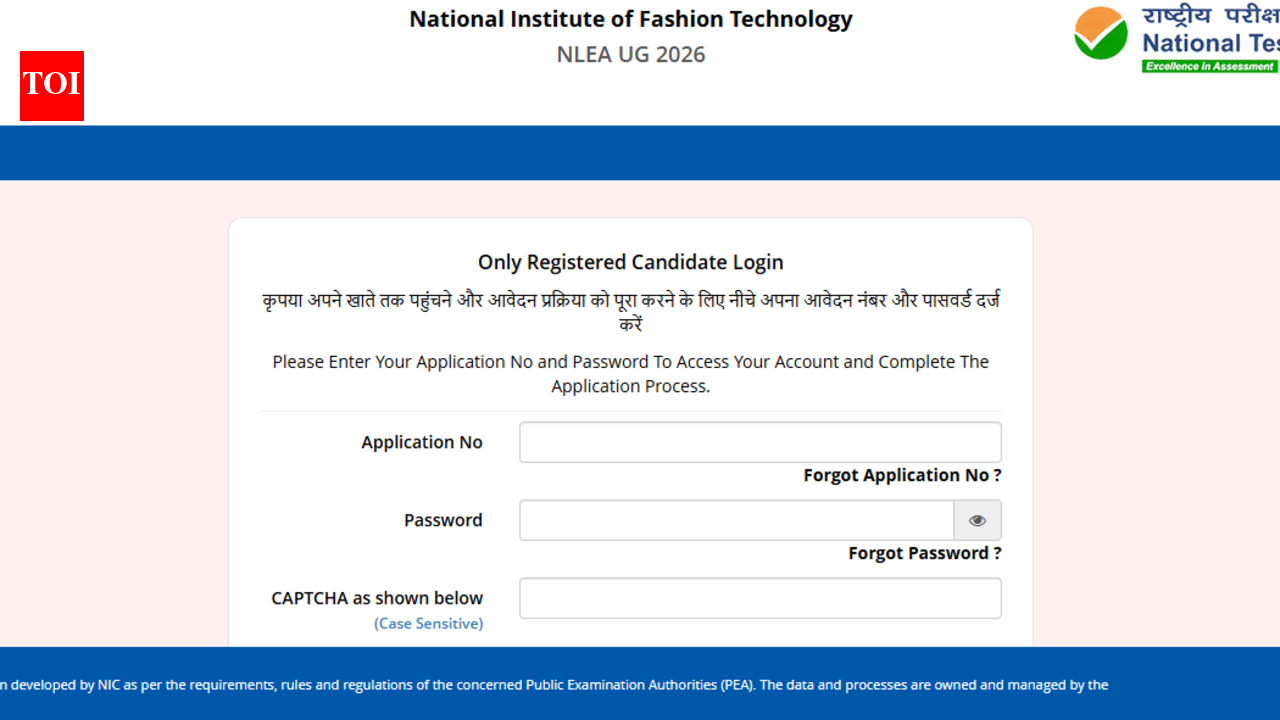The height and width of the screenshot is (720, 1280).
Task: Click the Application No input field
Action: [x=760, y=442]
